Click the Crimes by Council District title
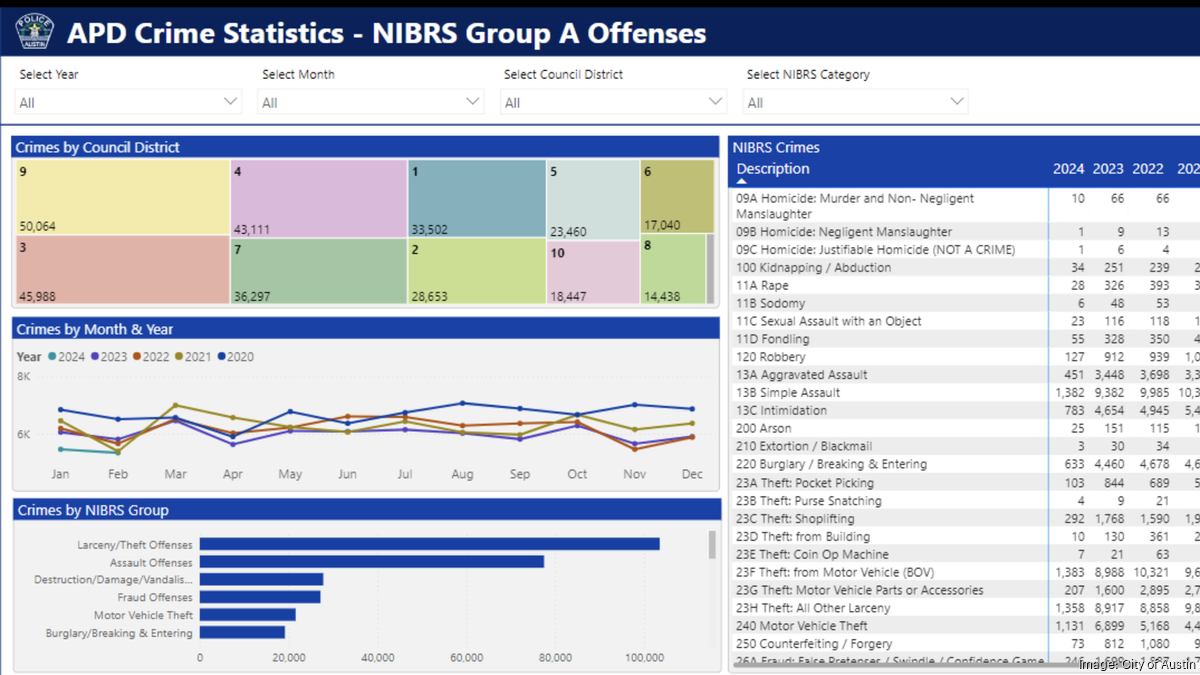Screen dimensions: 1200x675 (97, 147)
